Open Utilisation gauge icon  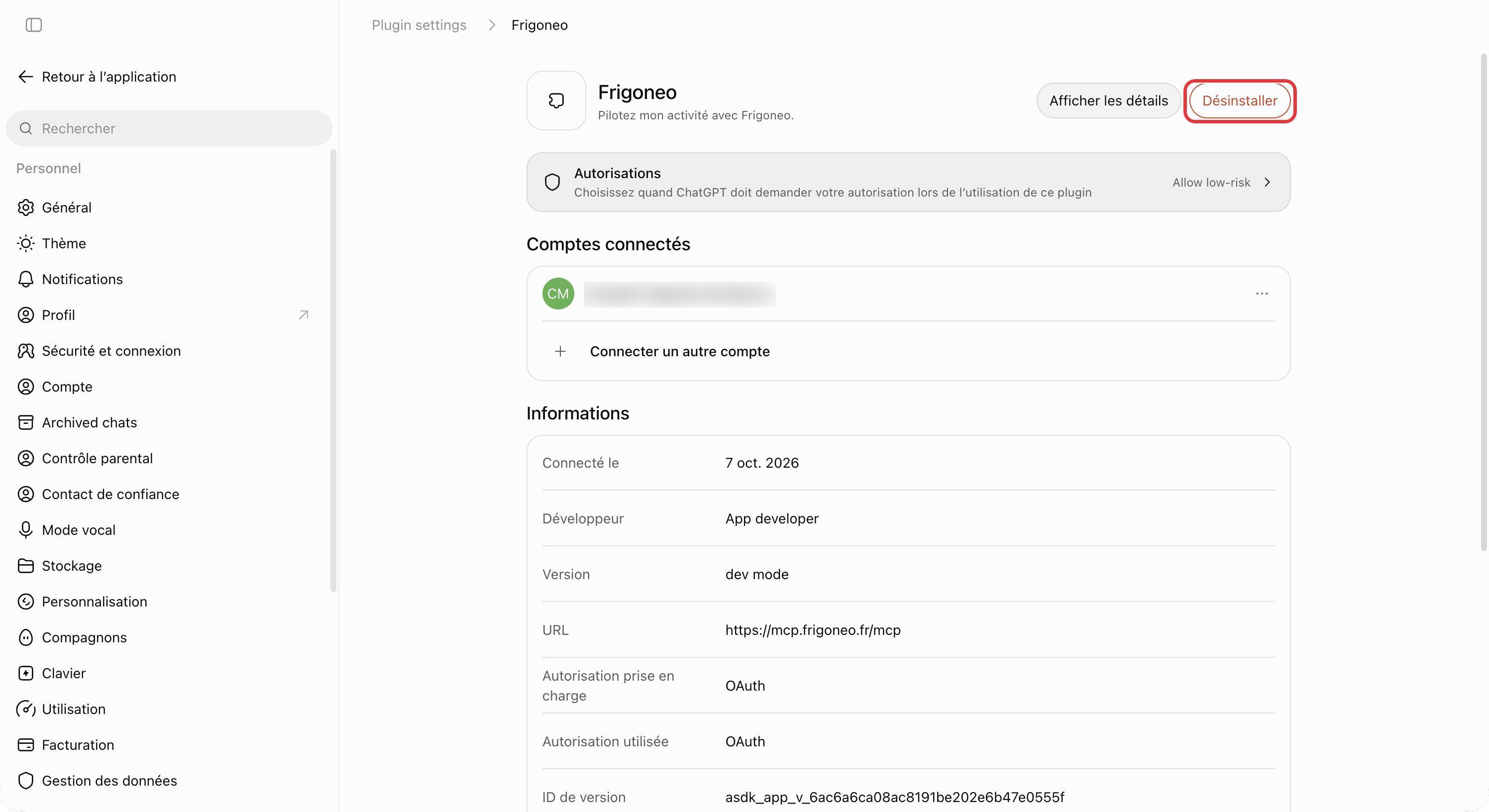[x=25, y=709]
